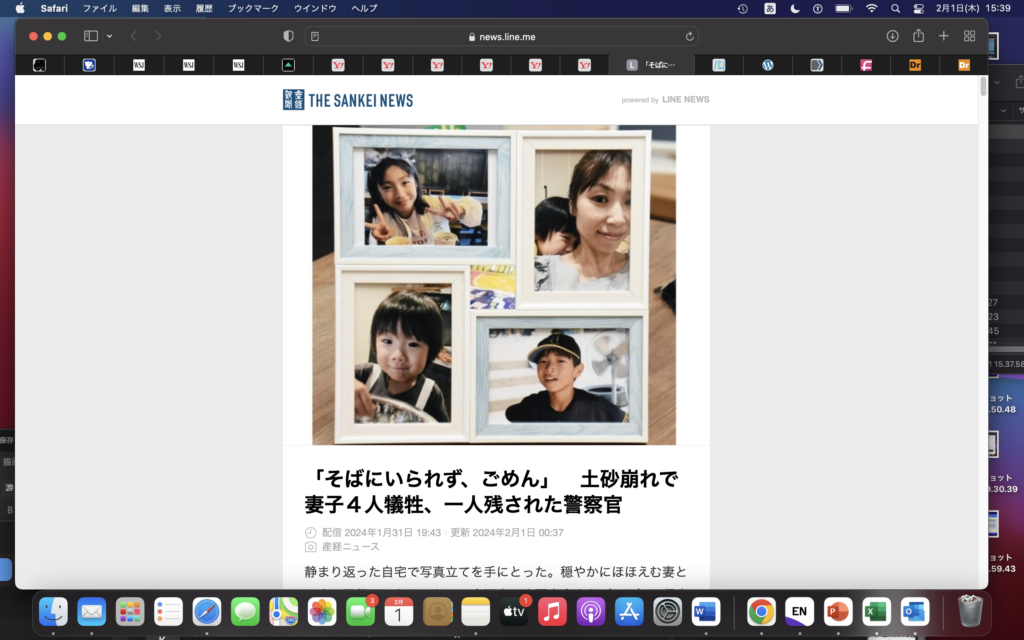Open the Safari downloads icon
The image size is (1024, 640).
point(892,36)
